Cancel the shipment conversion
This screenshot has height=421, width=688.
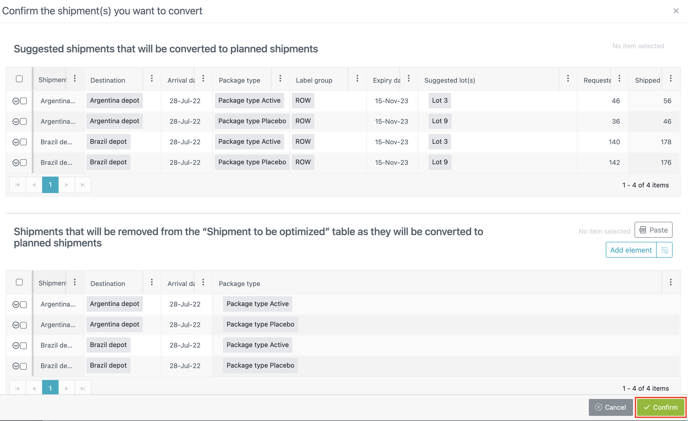pos(610,407)
